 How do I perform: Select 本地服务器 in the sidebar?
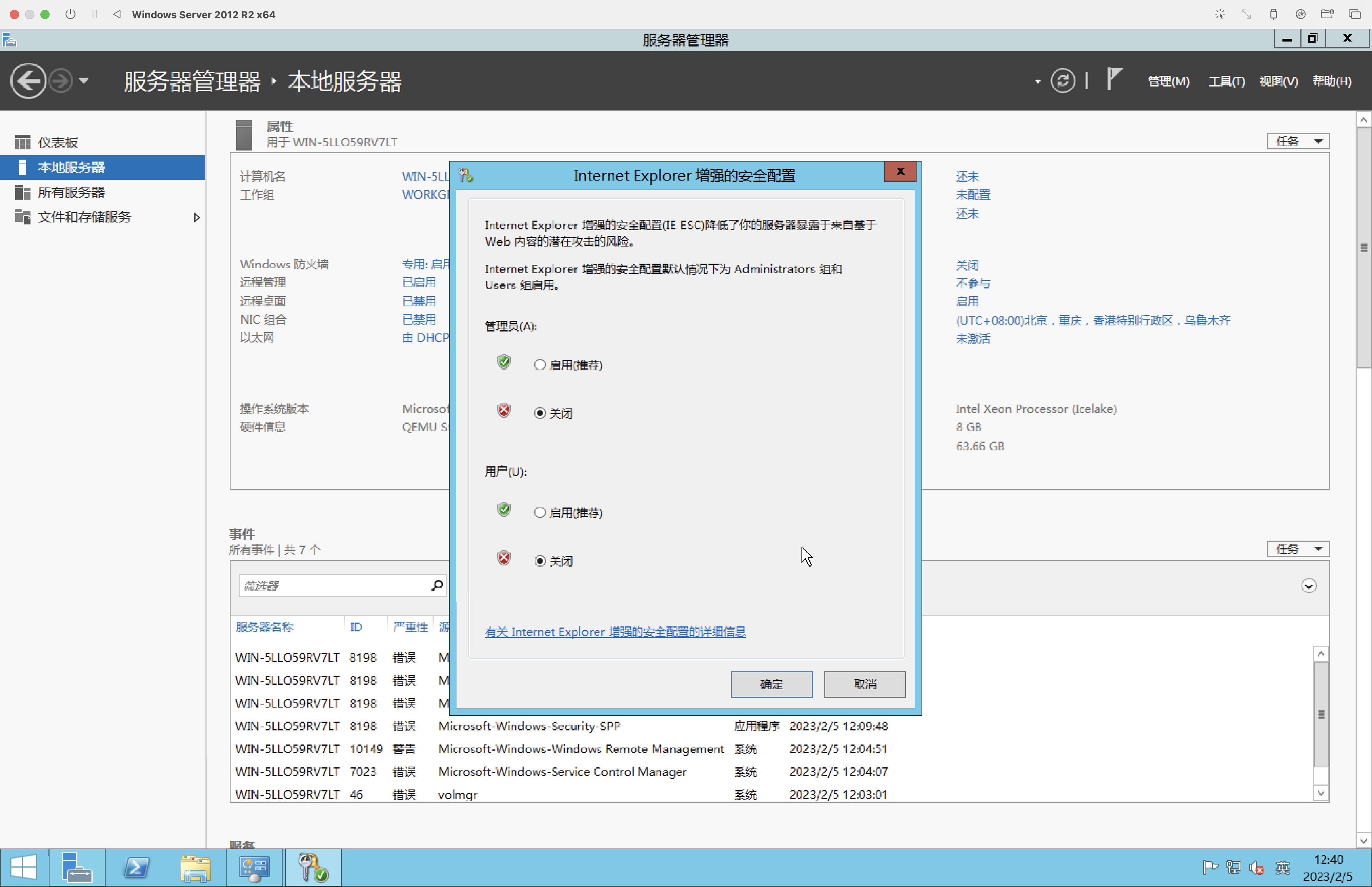click(x=103, y=167)
